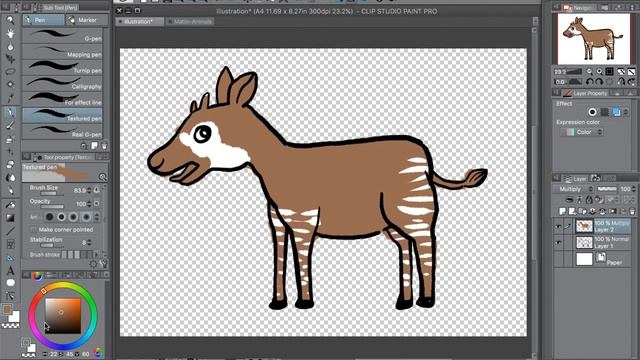The height and width of the screenshot is (360, 640).
Task: Click the delete layer trash icon
Action: click(x=632, y=211)
